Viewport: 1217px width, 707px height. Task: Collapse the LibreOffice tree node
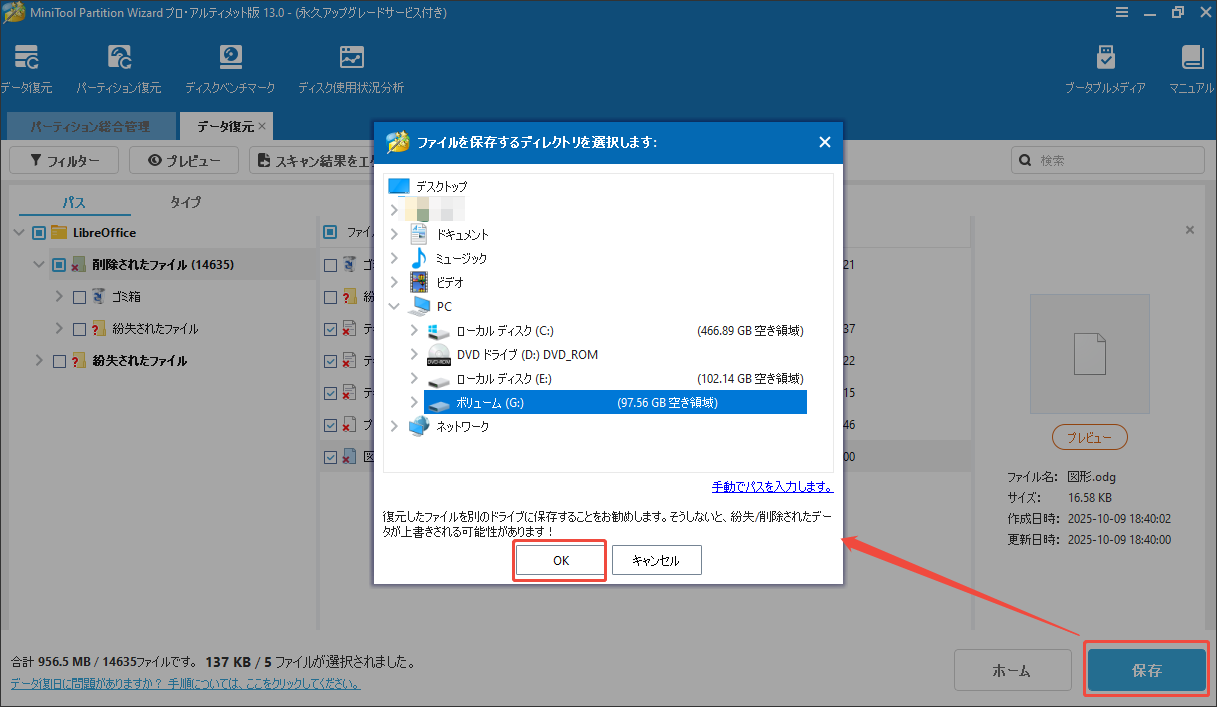point(19,232)
